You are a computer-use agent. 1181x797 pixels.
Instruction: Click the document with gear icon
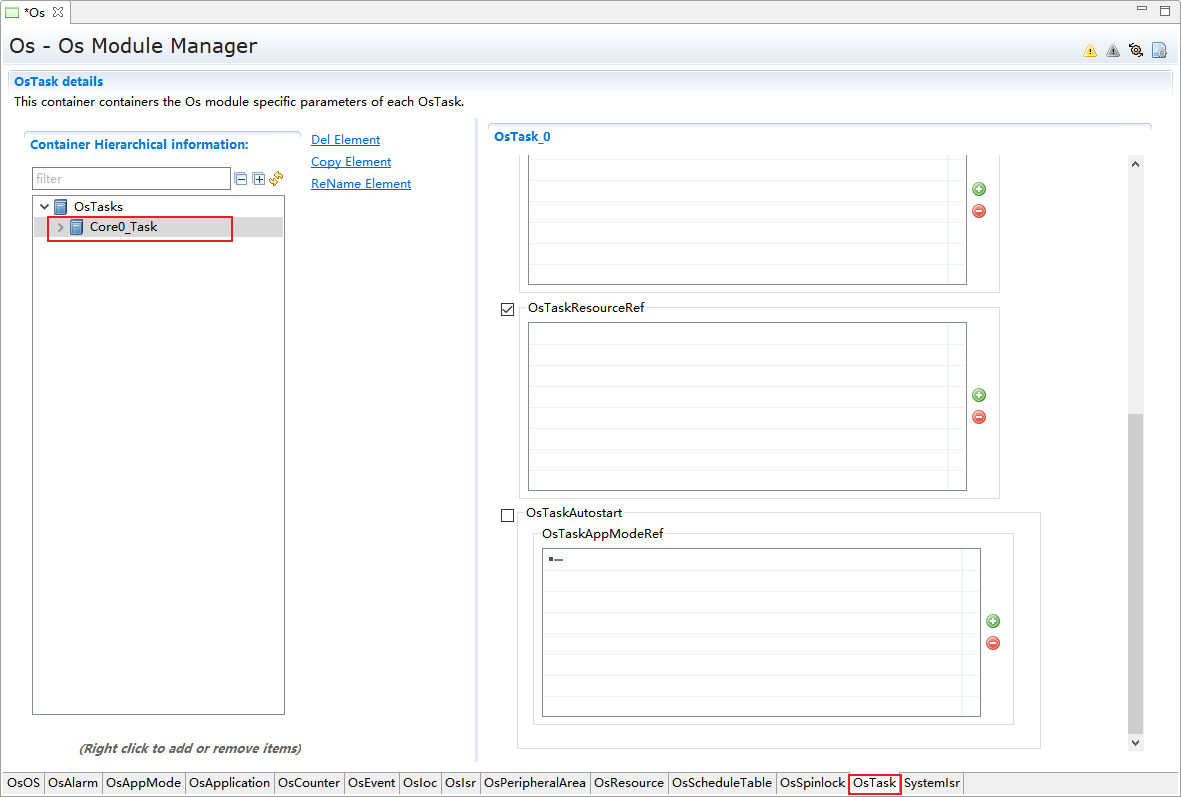[x=1159, y=50]
